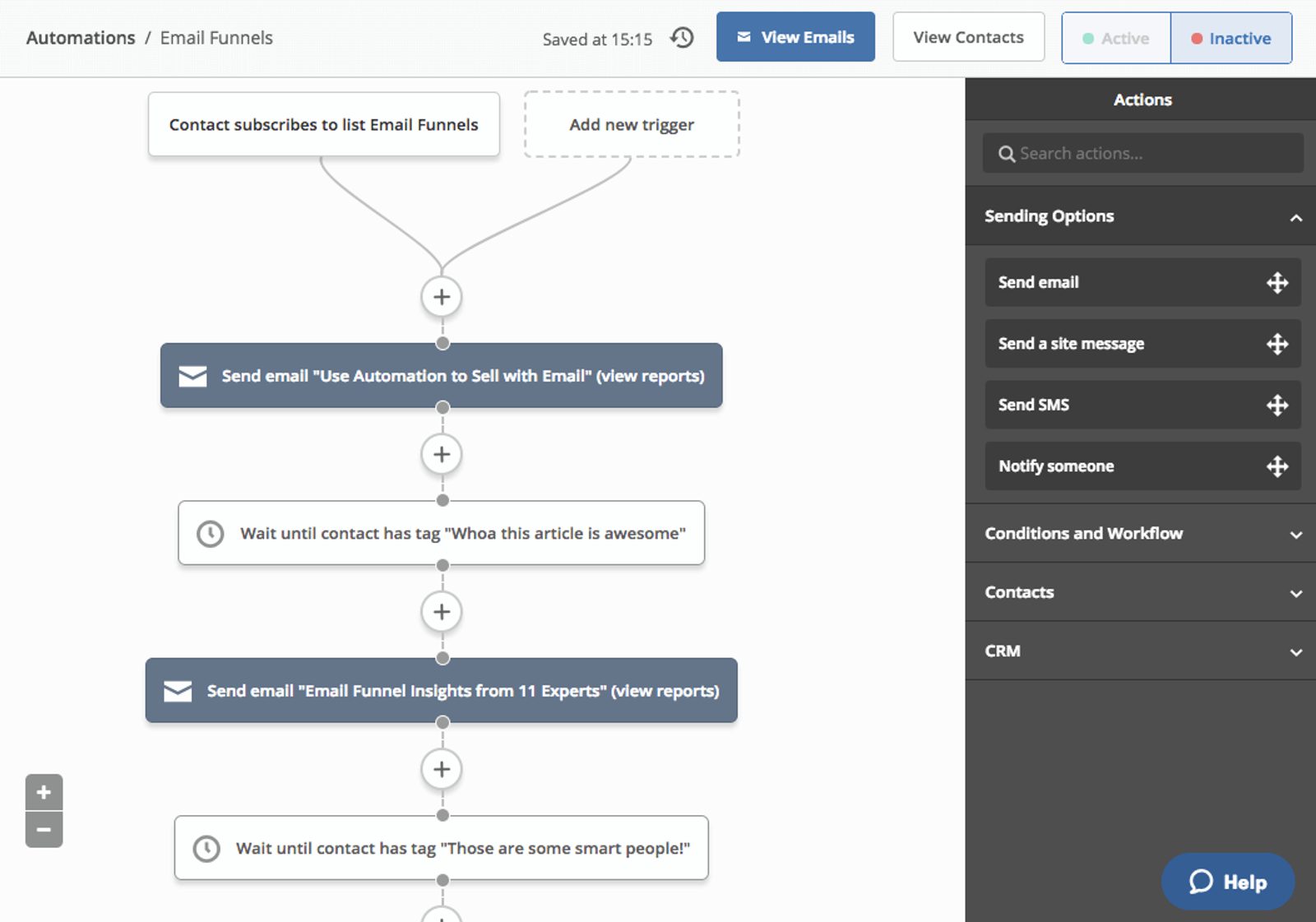Viewport: 1316px width, 922px height.
Task: Open the Automations breadcrumb
Action: click(80, 37)
